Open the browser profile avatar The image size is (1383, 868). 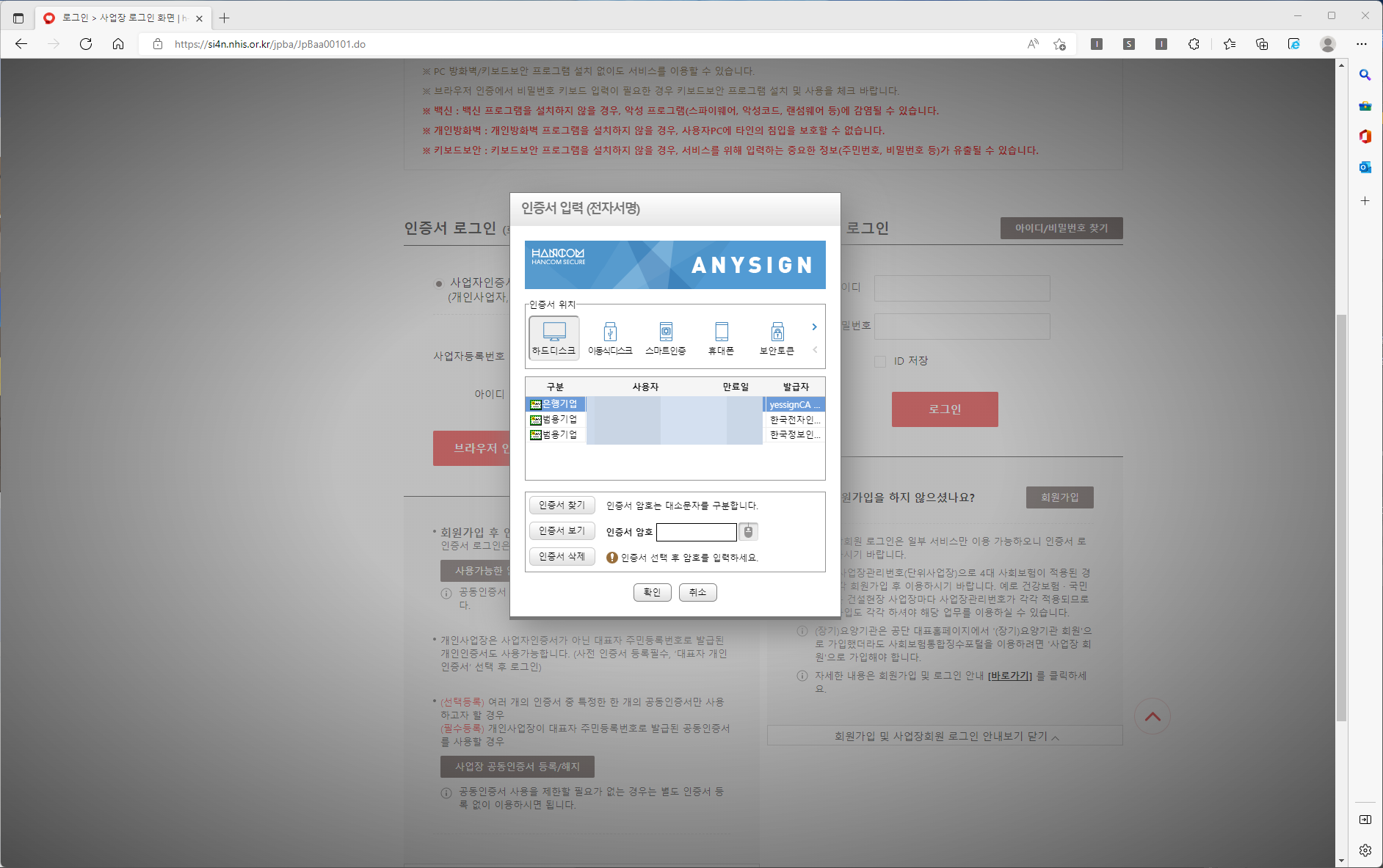(1328, 44)
